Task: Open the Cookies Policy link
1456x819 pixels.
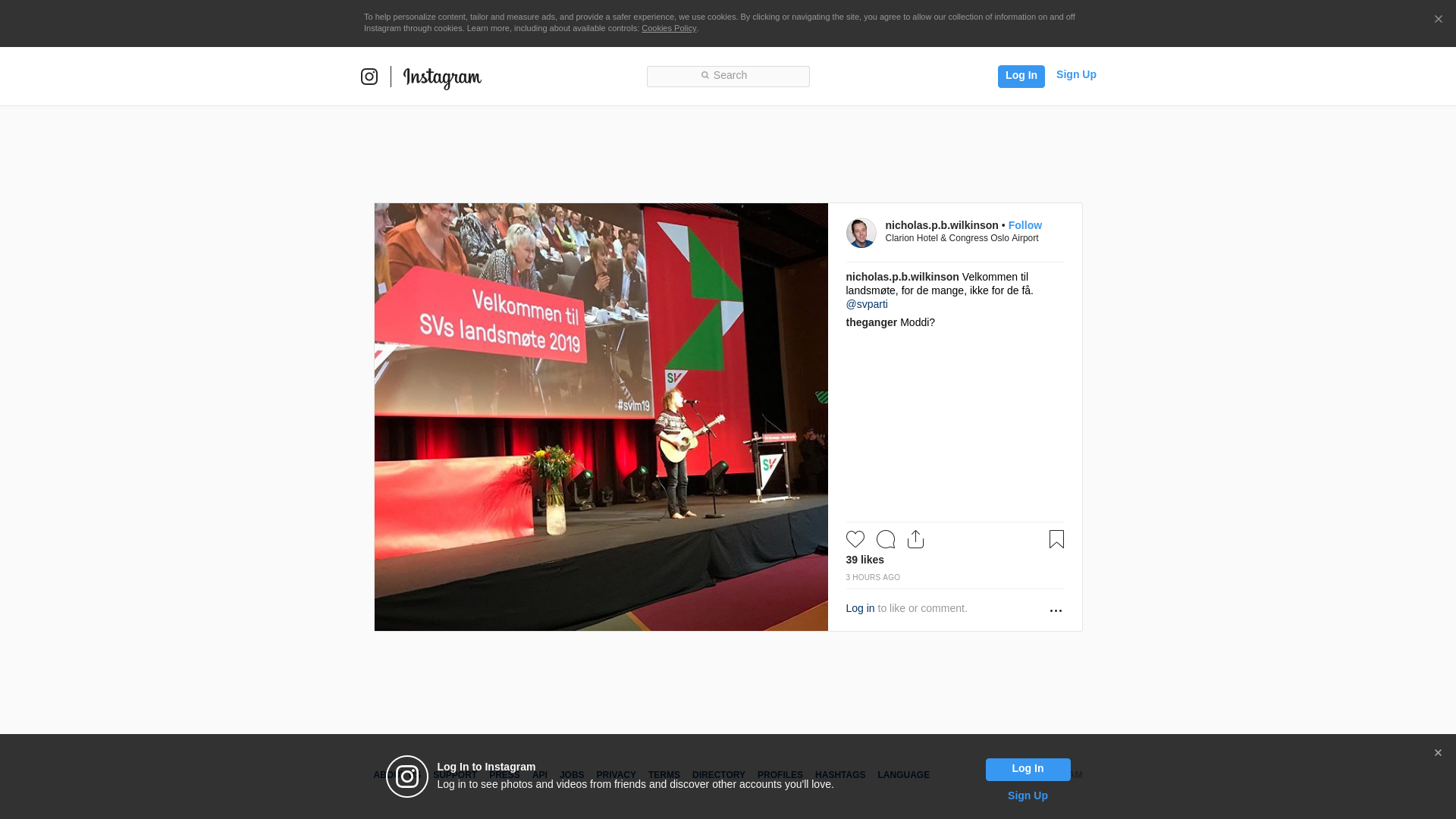Action: pos(669,28)
